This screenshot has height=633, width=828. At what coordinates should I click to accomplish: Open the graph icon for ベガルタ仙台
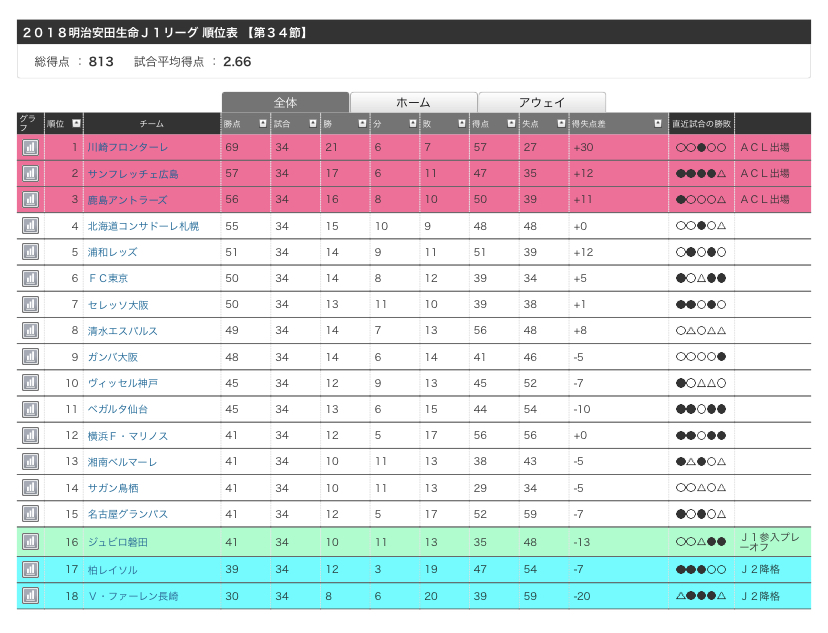pyautogui.click(x=30, y=409)
